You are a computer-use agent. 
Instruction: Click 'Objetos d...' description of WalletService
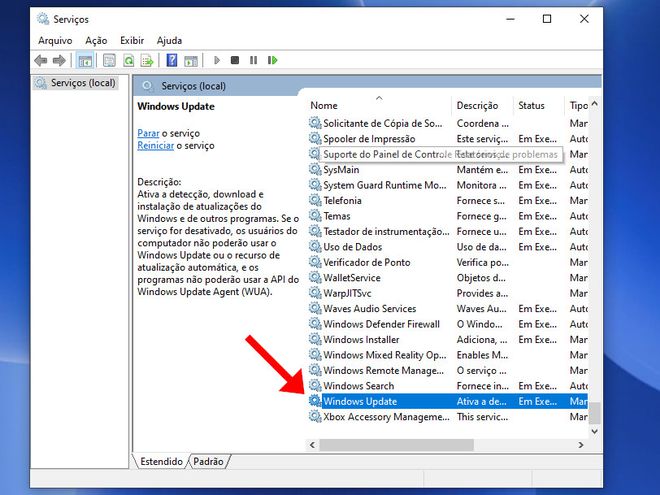click(481, 278)
